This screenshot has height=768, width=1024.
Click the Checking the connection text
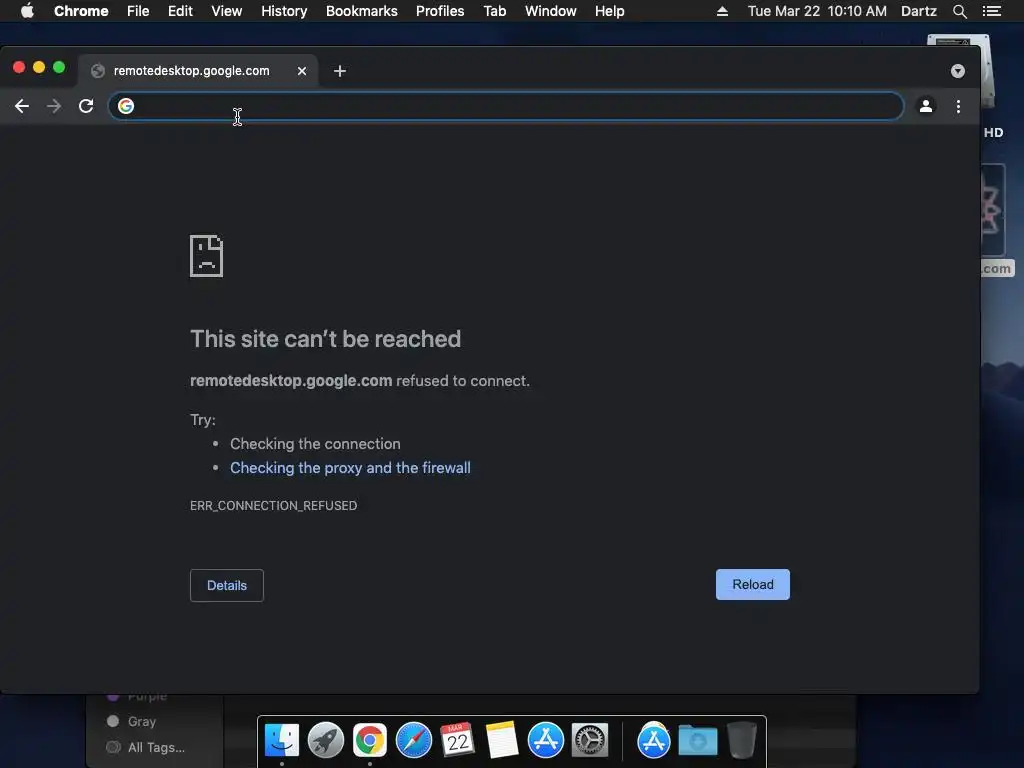(x=315, y=444)
